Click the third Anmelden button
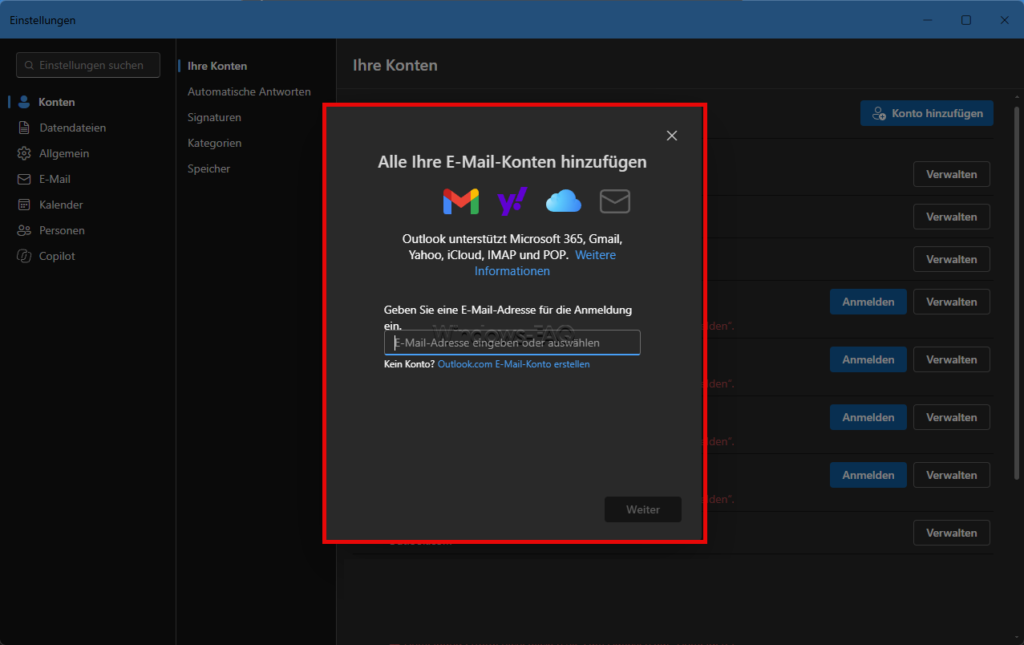Viewport: 1024px width, 645px height. [868, 417]
